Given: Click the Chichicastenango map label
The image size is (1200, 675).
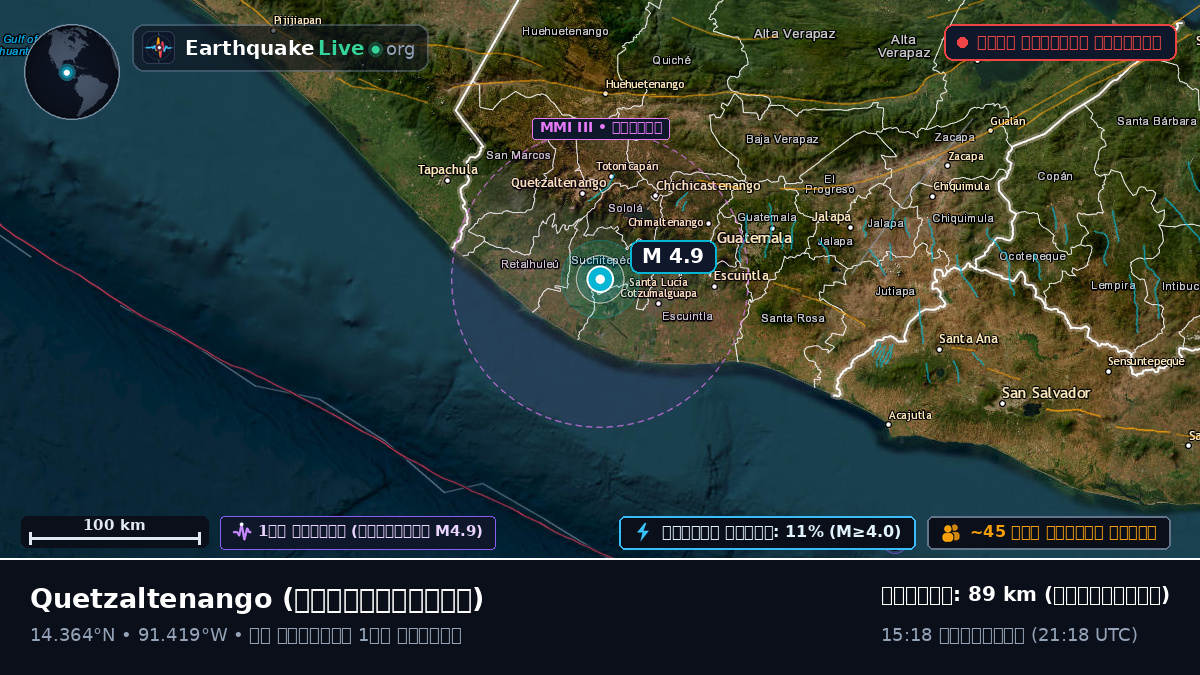Looking at the screenshot, I should click(708, 186).
